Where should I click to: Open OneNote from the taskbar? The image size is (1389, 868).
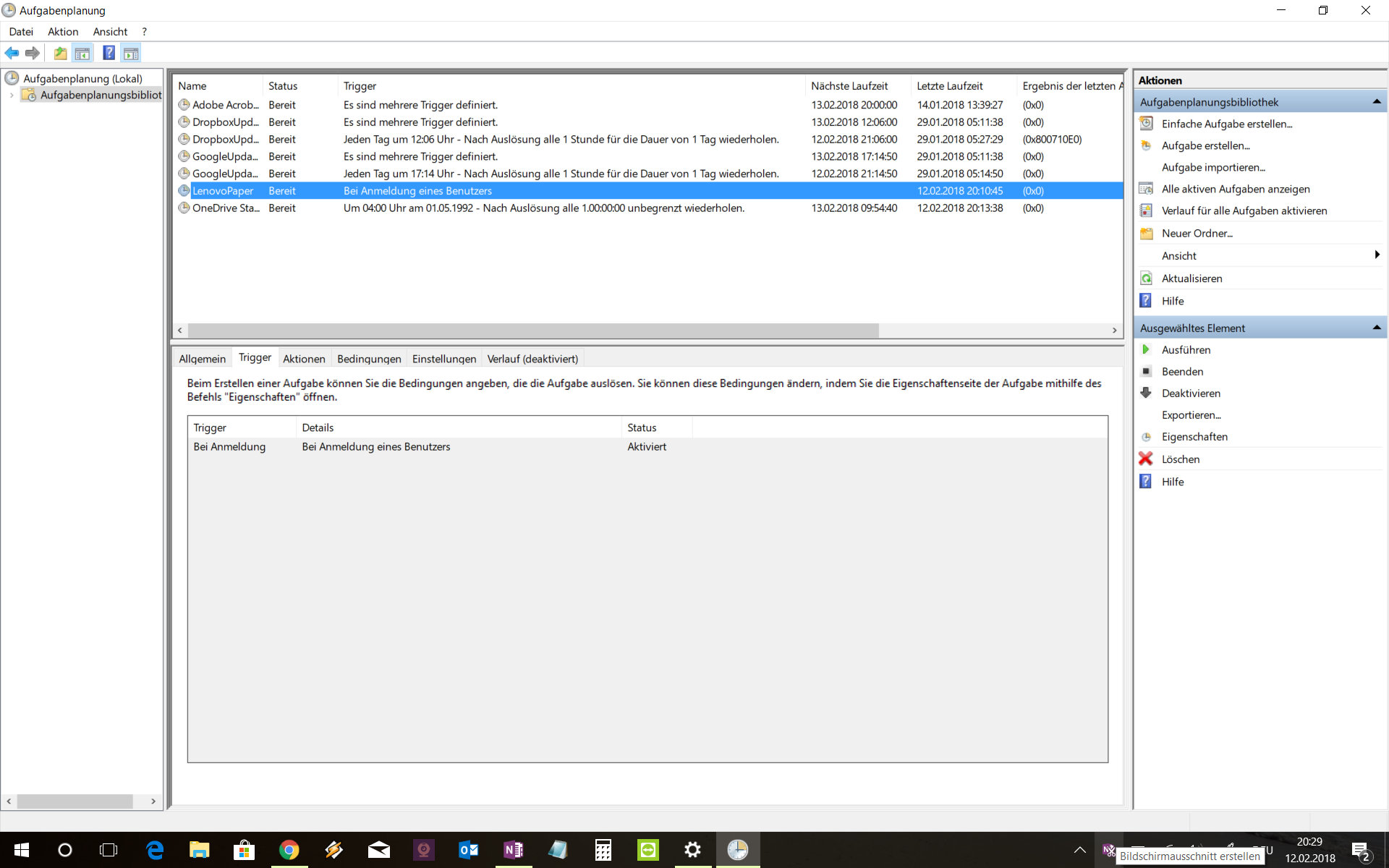[513, 850]
